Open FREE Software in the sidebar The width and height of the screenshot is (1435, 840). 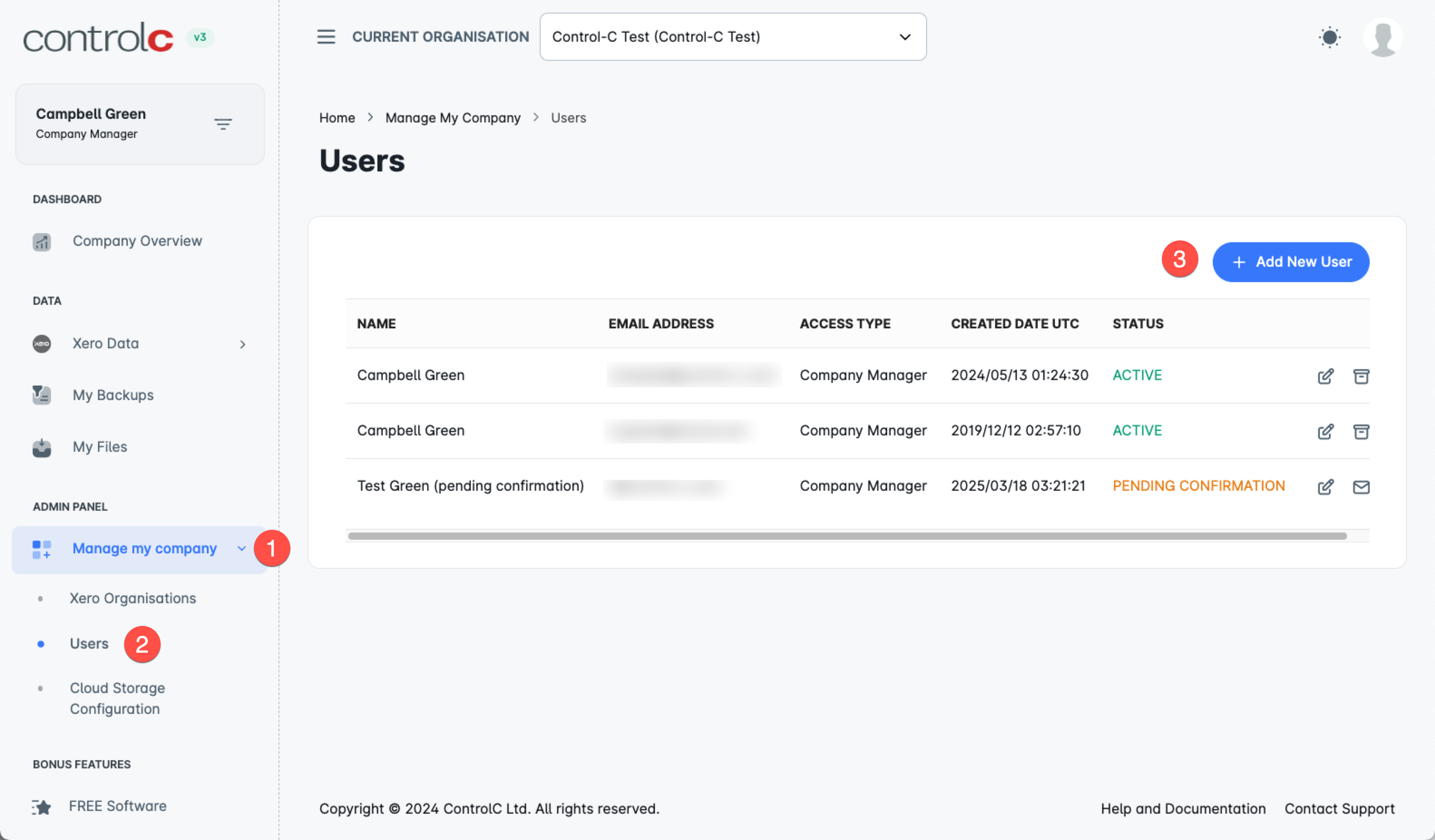tap(117, 806)
